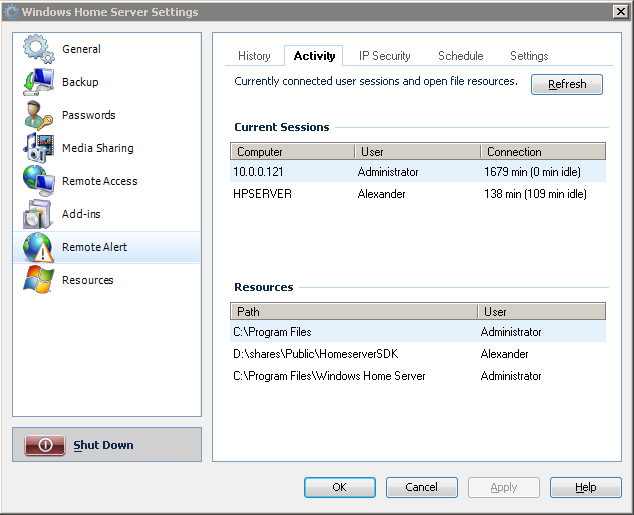Open General settings gear icon
This screenshot has width=634, height=515.
(38, 49)
